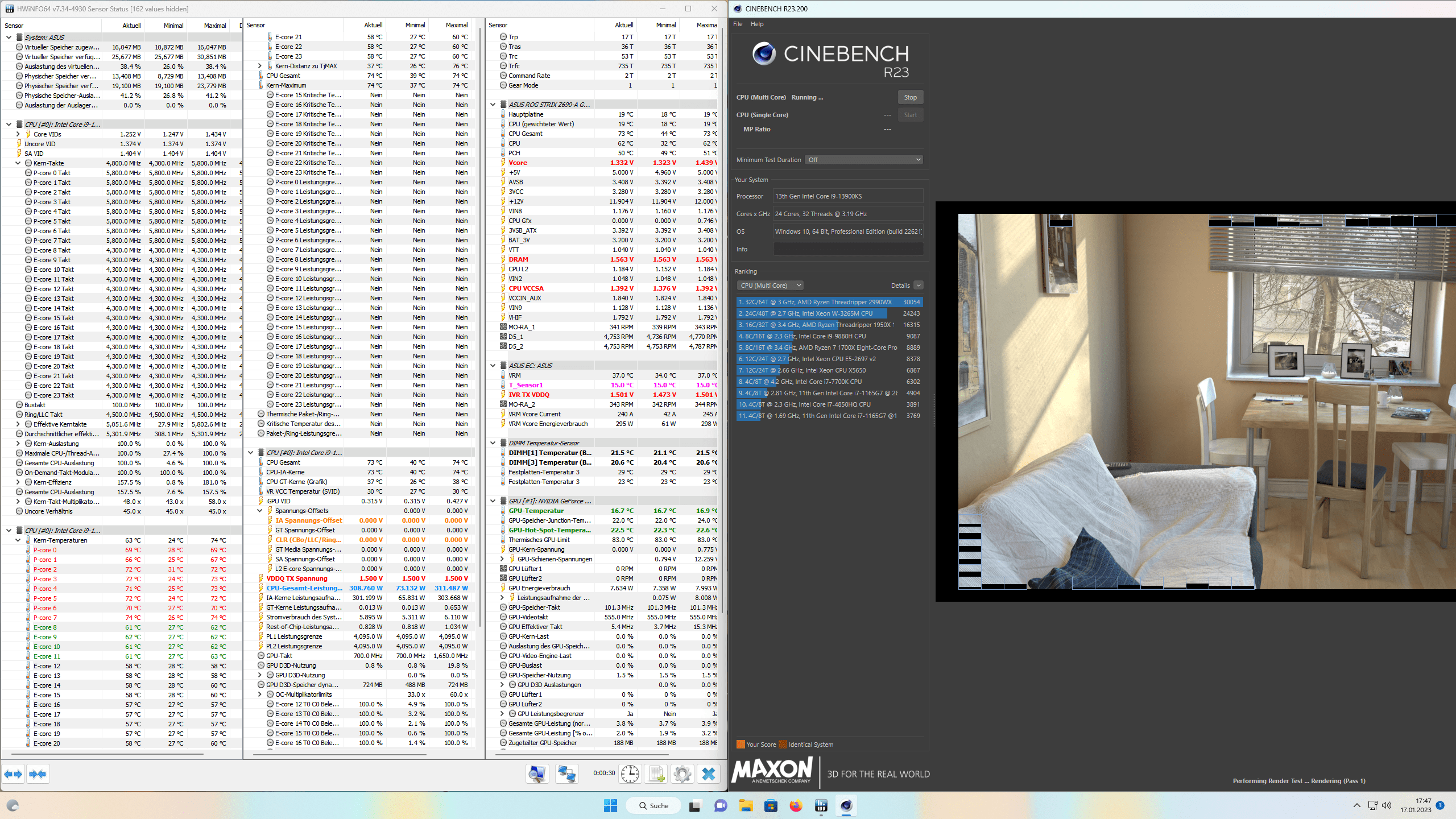
Task: Open the network icon in system tray
Action: tap(1372, 805)
